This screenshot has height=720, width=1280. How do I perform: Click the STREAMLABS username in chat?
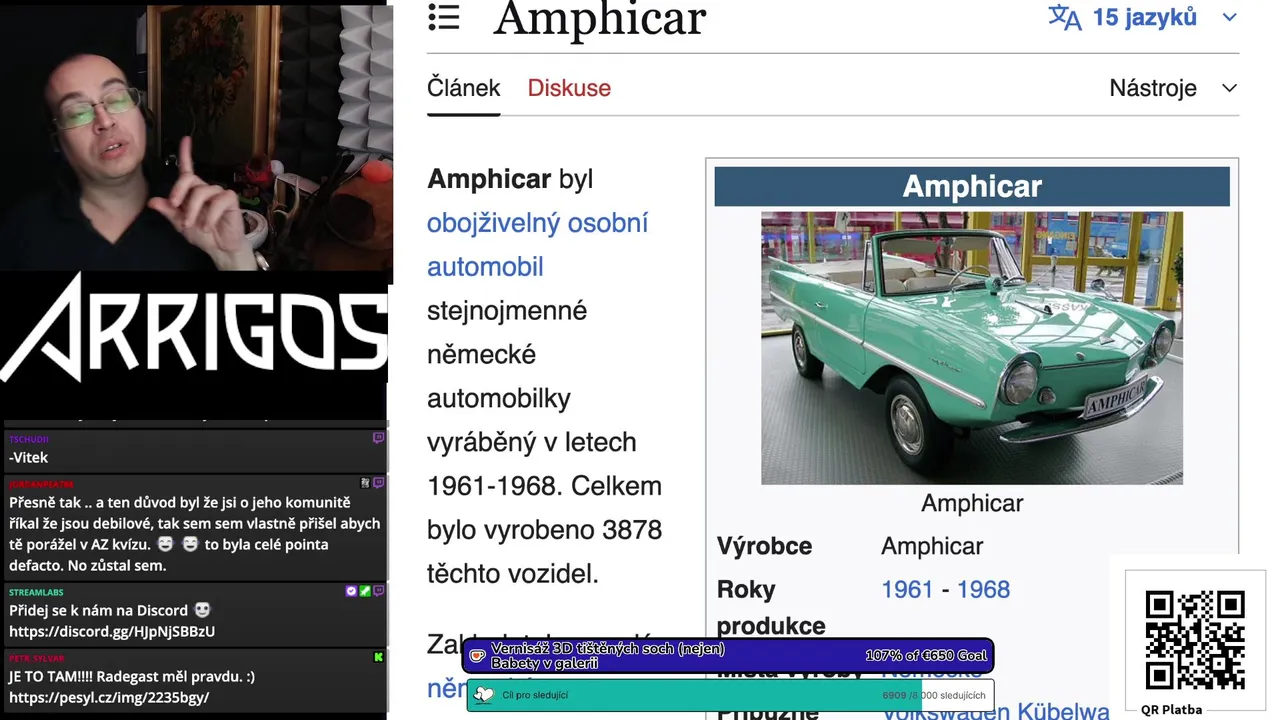click(x=36, y=592)
